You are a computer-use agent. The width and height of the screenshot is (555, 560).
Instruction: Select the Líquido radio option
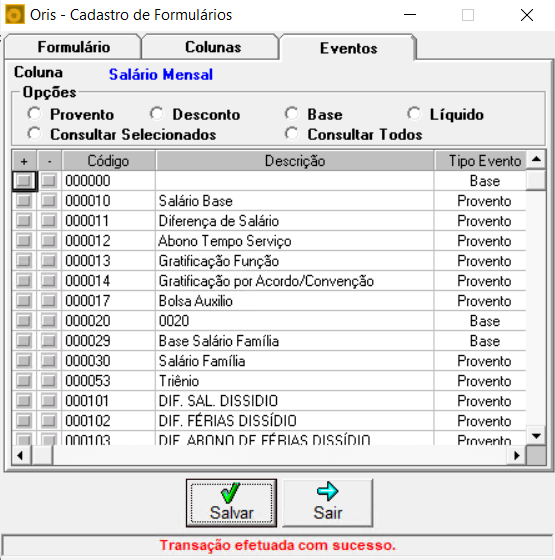(414, 114)
